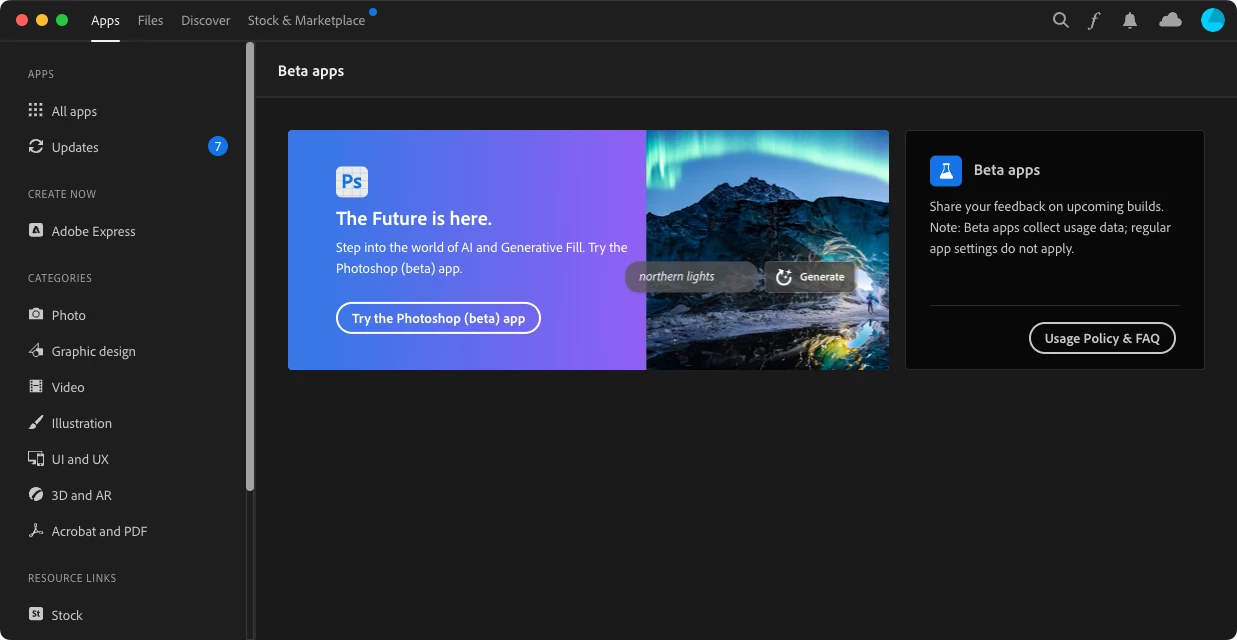The height and width of the screenshot is (640, 1237).
Task: Click the macOS green zoom window button
Action: pyautogui.click(x=62, y=20)
